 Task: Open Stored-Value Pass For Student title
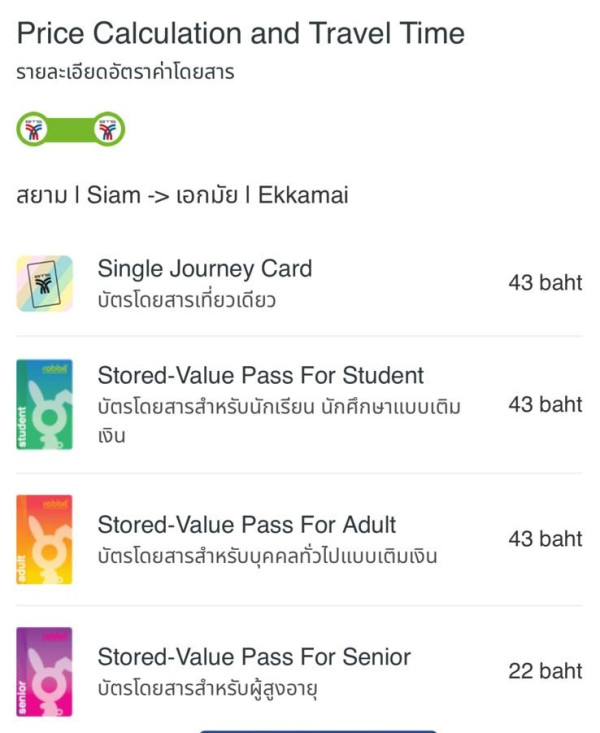click(260, 375)
